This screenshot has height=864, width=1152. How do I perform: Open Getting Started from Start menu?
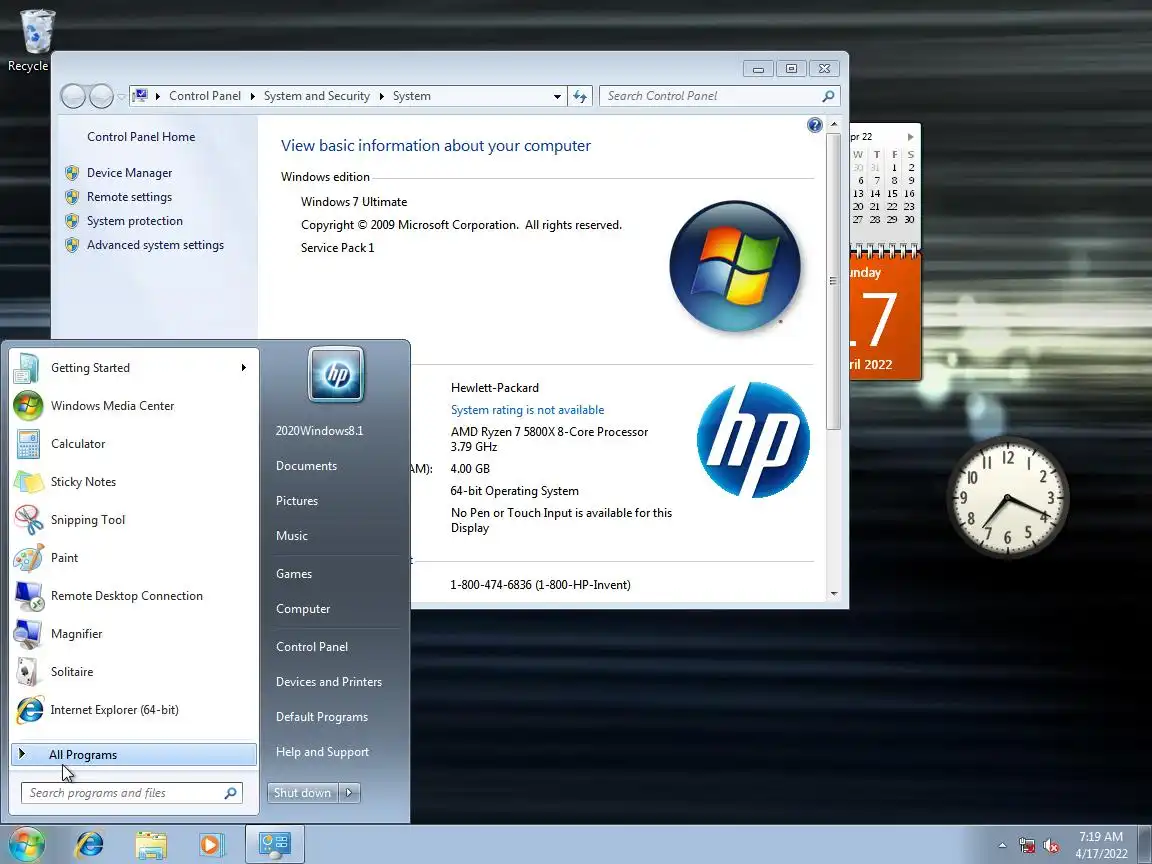tap(134, 368)
